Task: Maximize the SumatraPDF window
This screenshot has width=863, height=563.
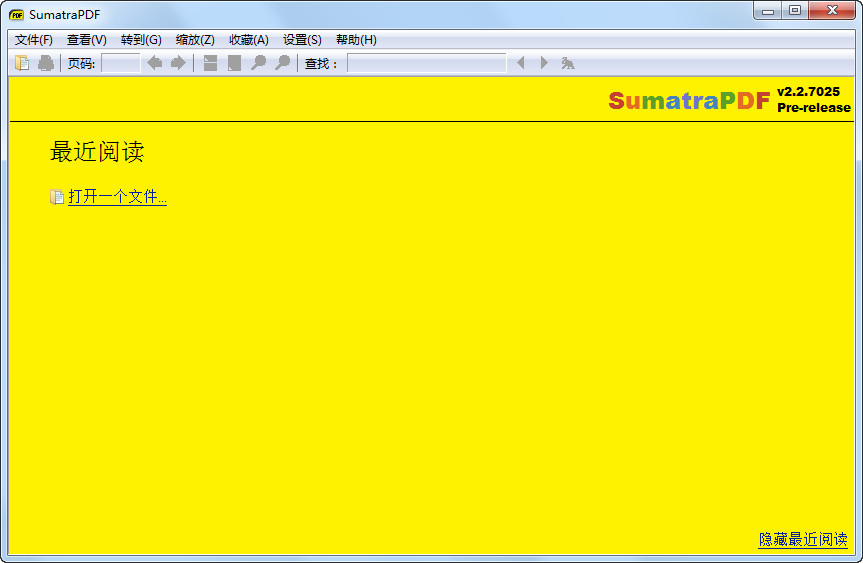Action: [795, 11]
